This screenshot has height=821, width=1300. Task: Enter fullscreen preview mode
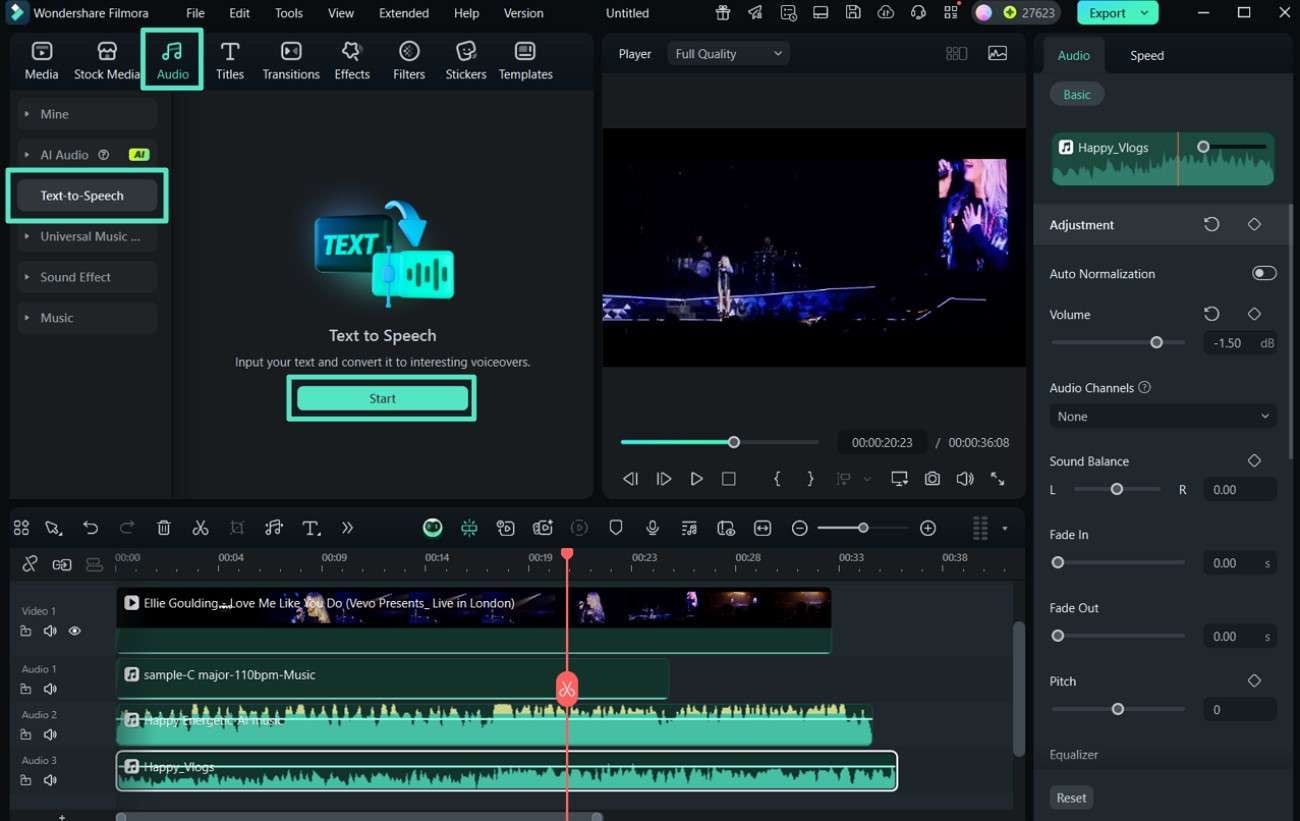pyautogui.click(x=997, y=479)
